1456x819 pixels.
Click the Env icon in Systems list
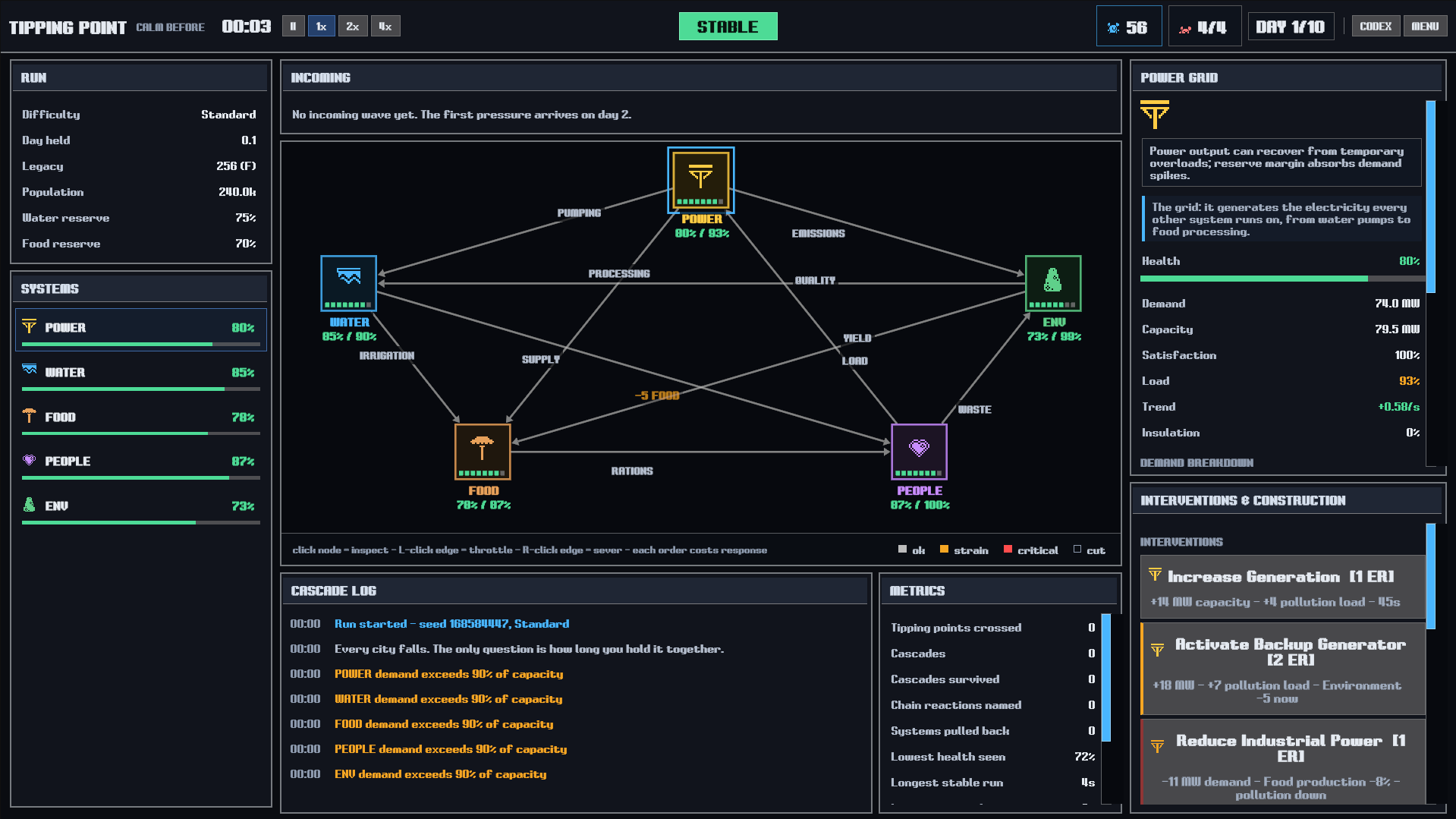tap(30, 504)
